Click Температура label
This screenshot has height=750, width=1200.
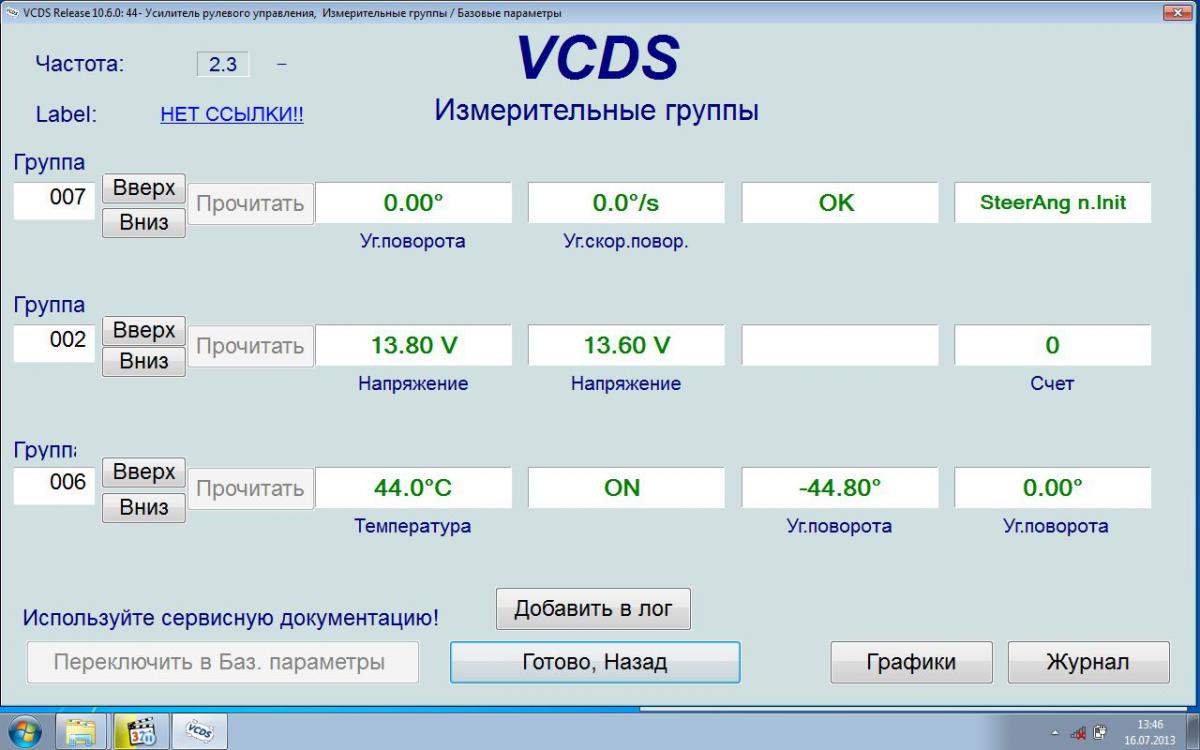coord(412,526)
